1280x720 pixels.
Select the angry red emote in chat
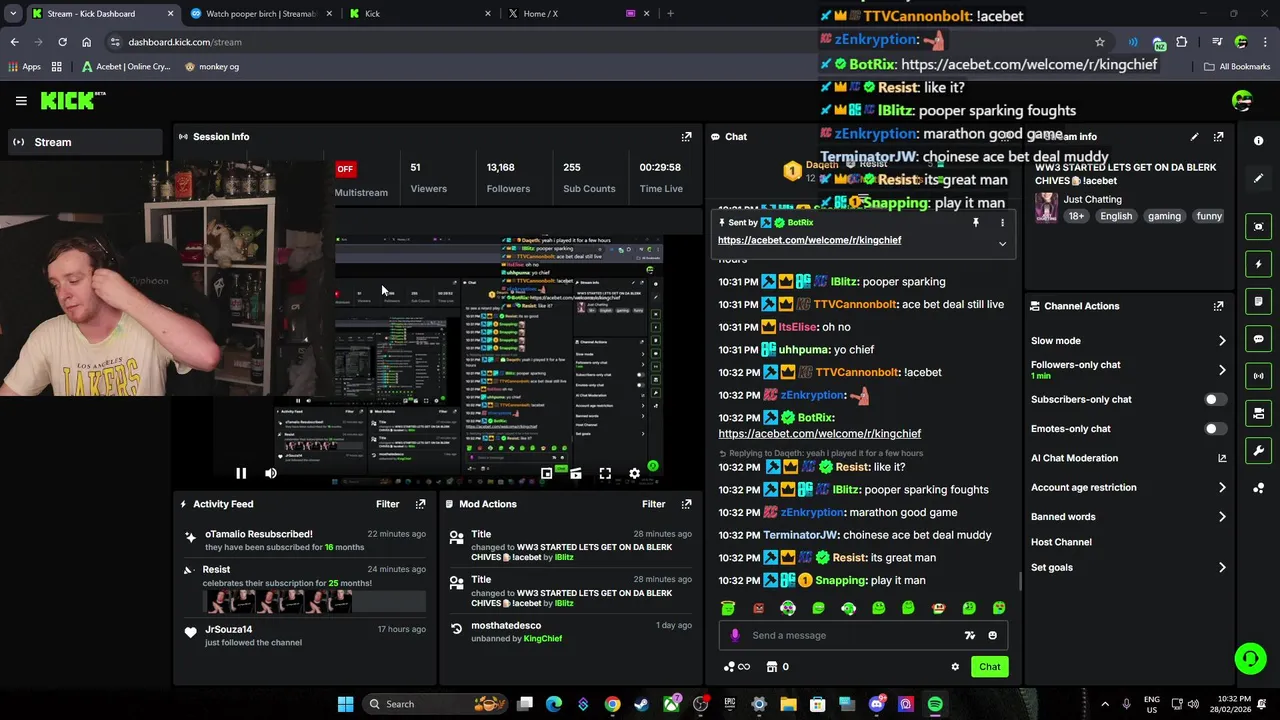758,608
